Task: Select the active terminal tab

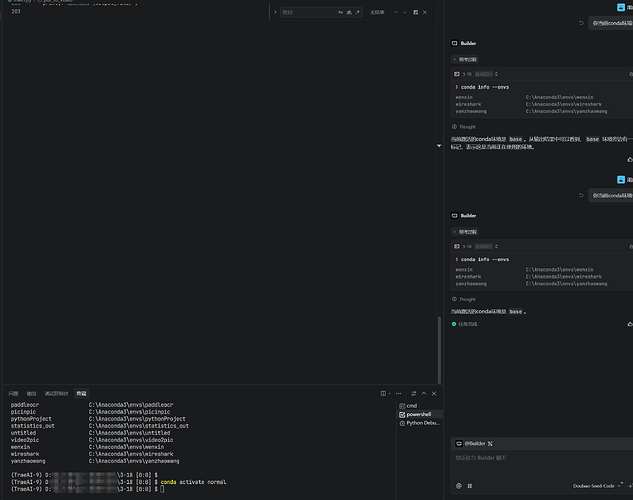Action: pyautogui.click(x=82, y=393)
